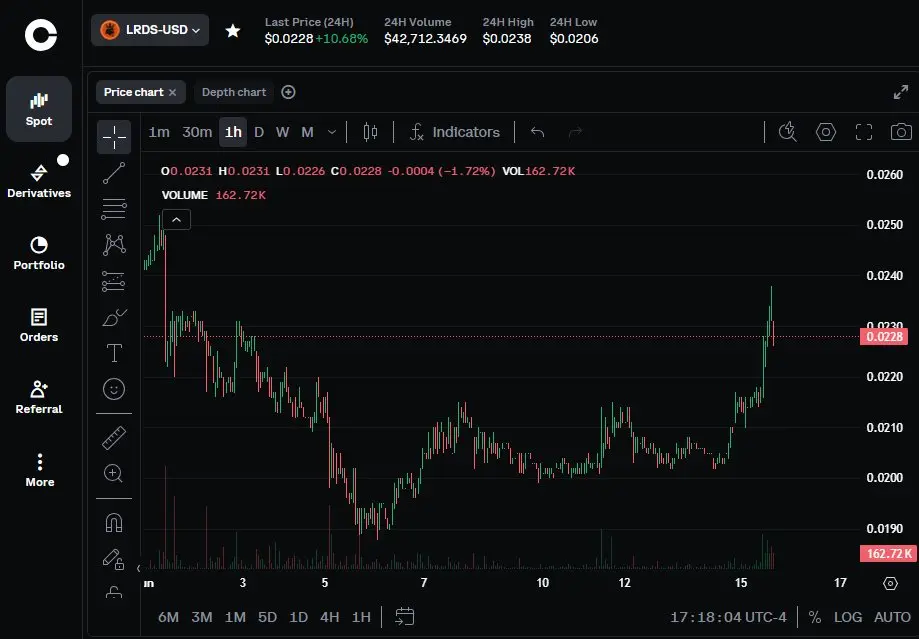
Task: Set chart interval to 1h
Action: 233,132
